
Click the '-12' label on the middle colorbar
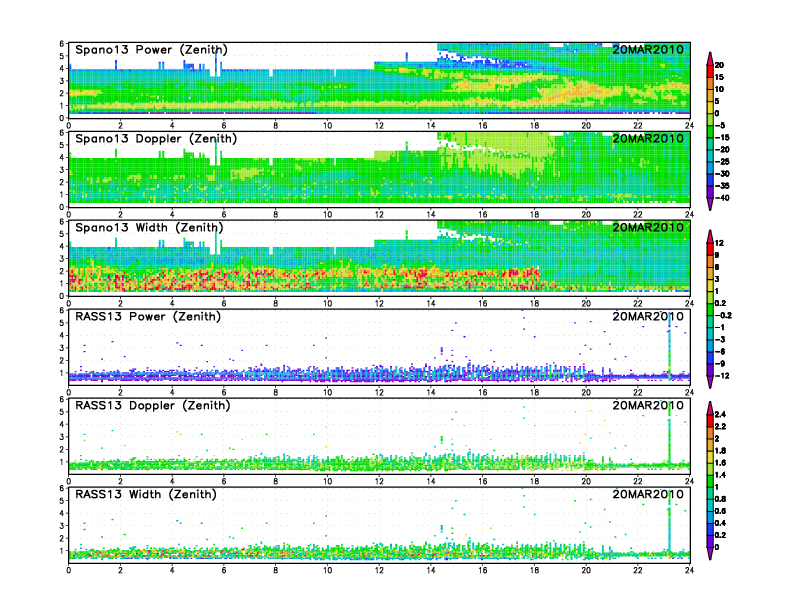click(x=722, y=376)
